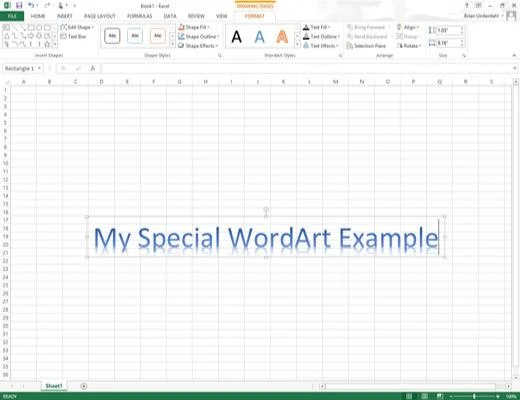Apply the blue WordArt style
Screen dimensions: 520x400
click(259, 37)
